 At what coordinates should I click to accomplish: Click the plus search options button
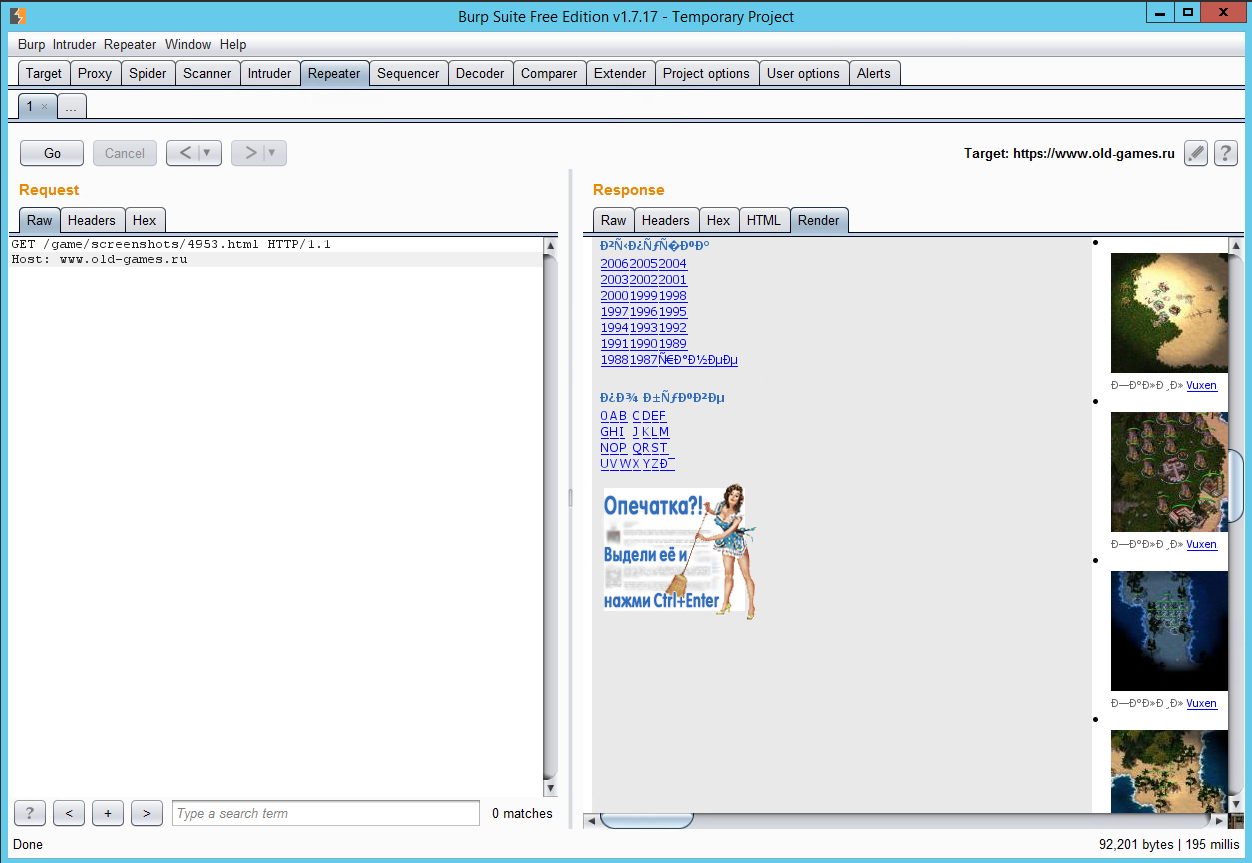tap(108, 813)
